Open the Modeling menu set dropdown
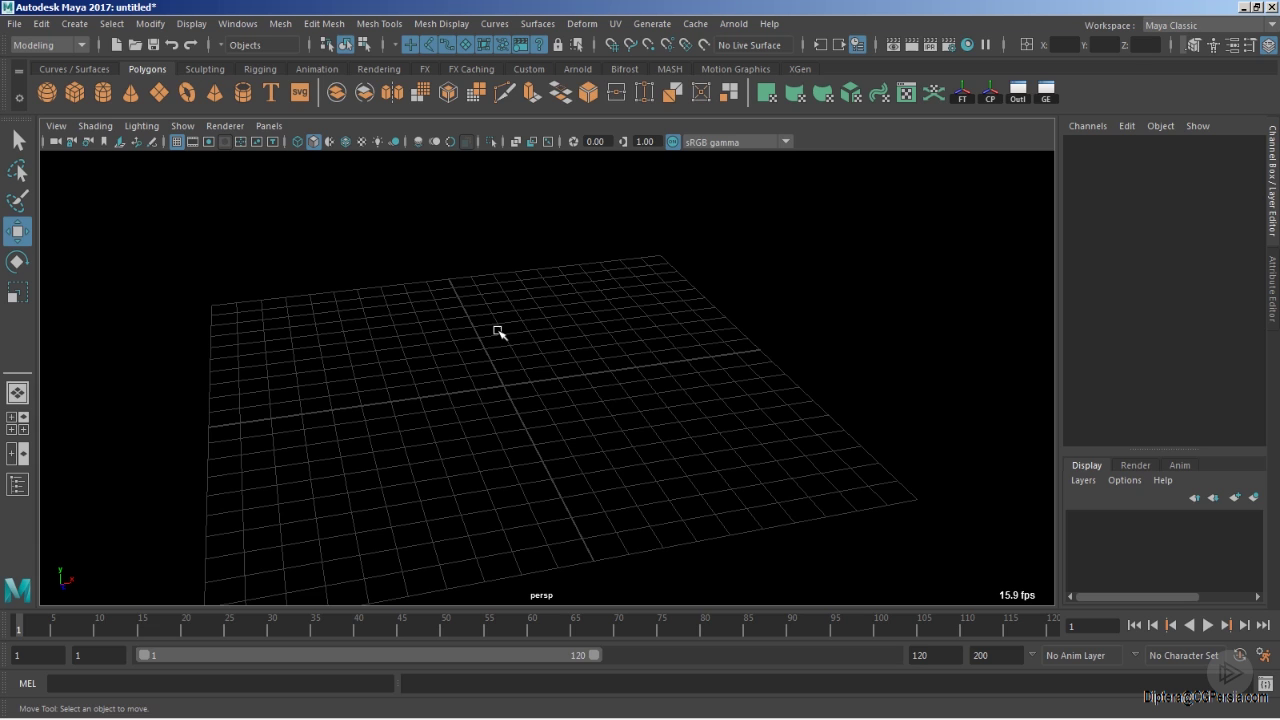1280x720 pixels. click(x=50, y=45)
